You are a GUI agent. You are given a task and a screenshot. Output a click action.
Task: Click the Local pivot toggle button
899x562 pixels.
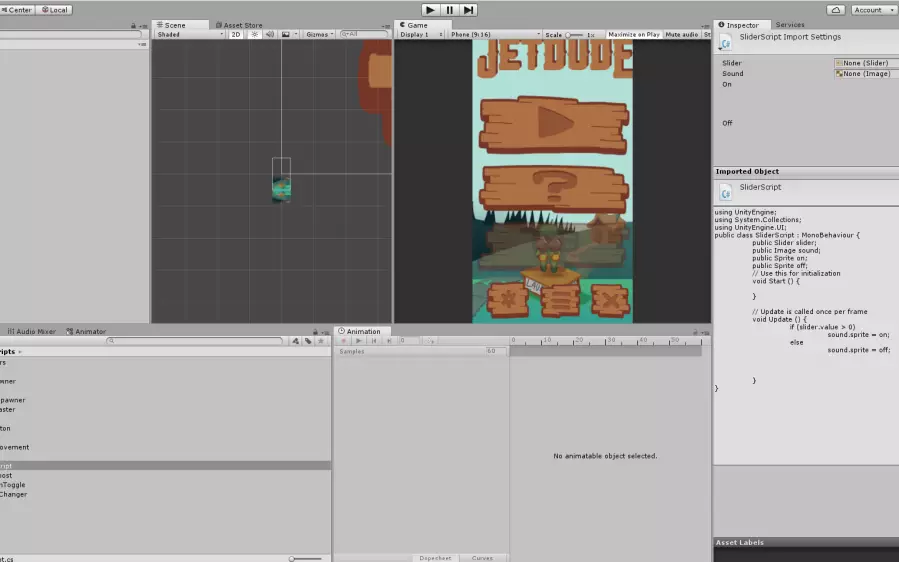coord(55,10)
